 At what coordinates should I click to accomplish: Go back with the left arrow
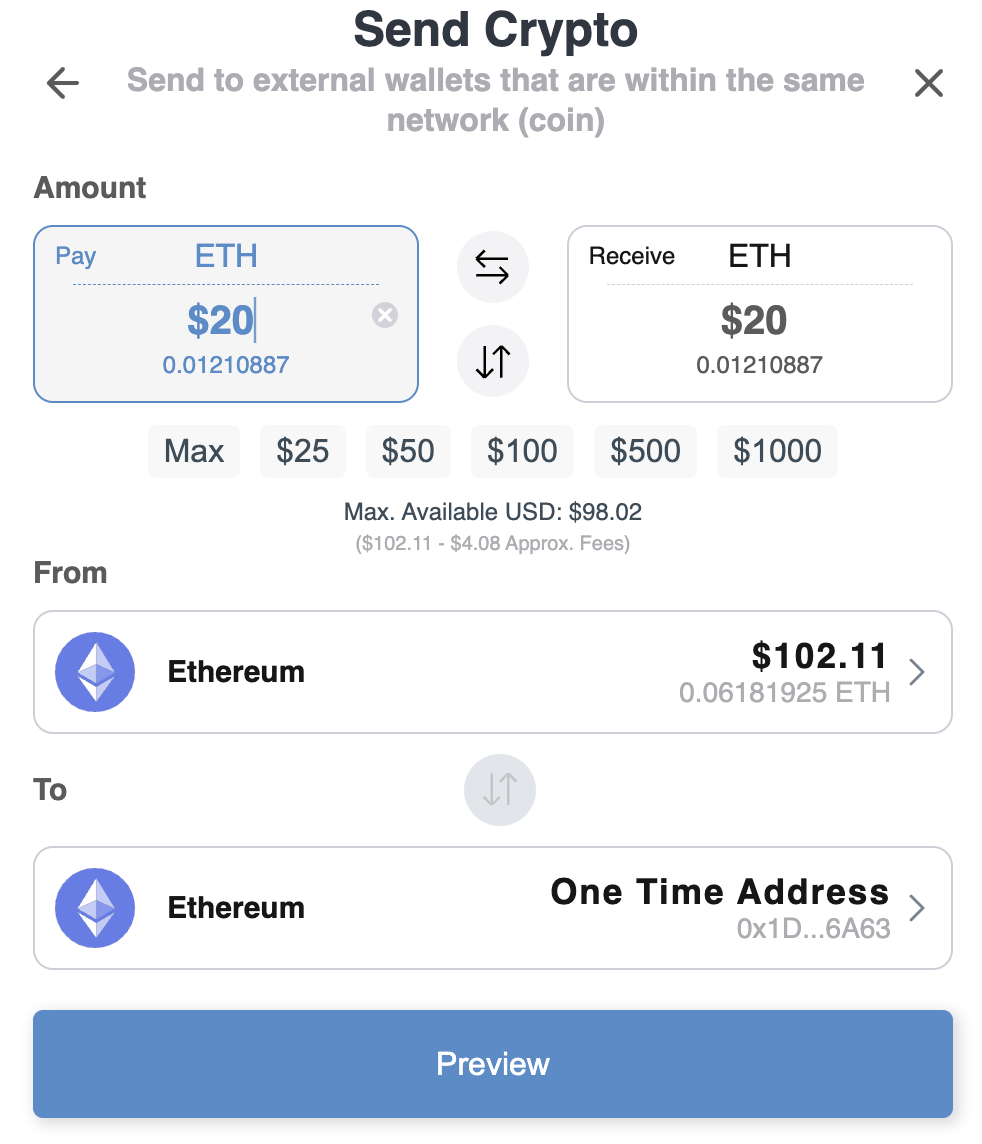point(63,82)
